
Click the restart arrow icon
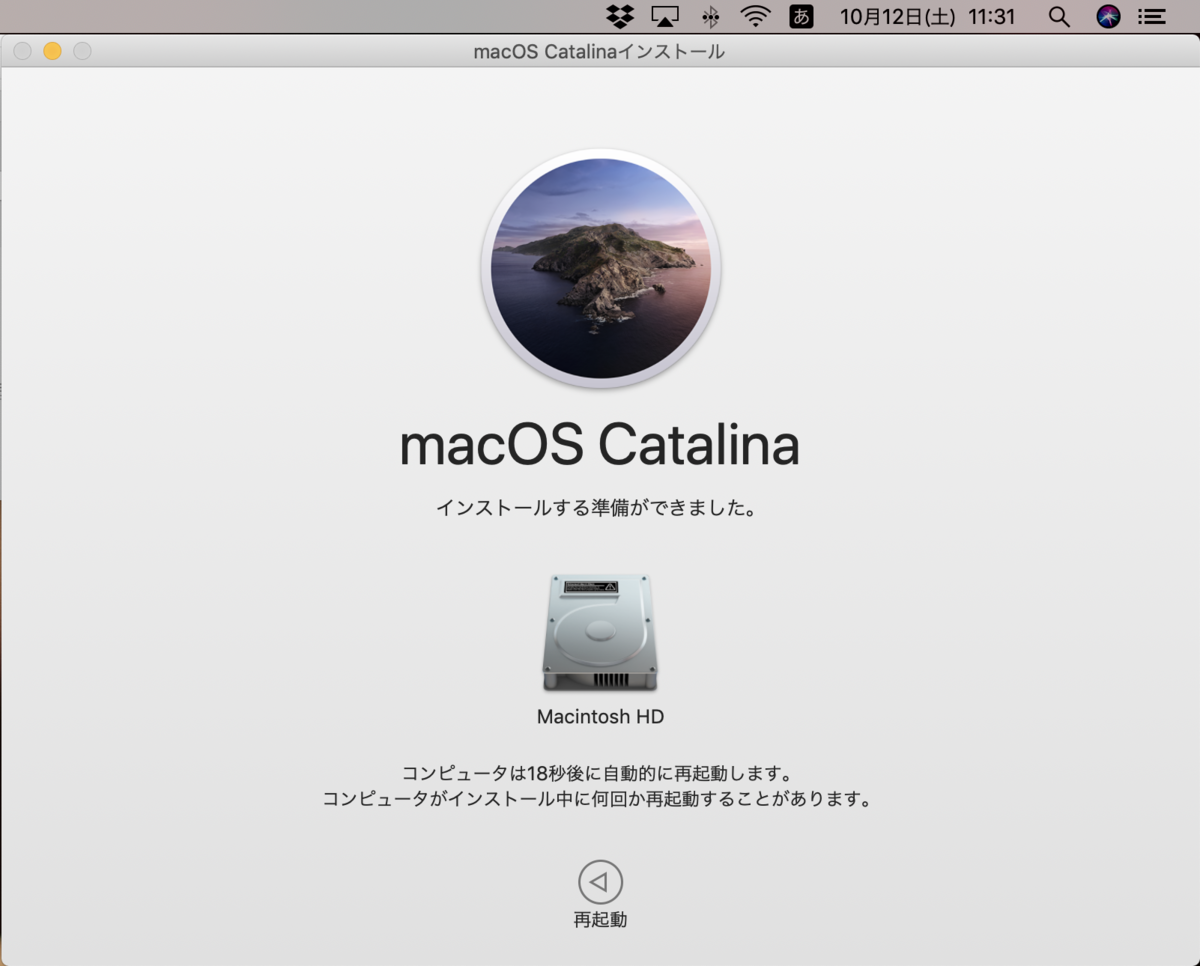[x=600, y=882]
